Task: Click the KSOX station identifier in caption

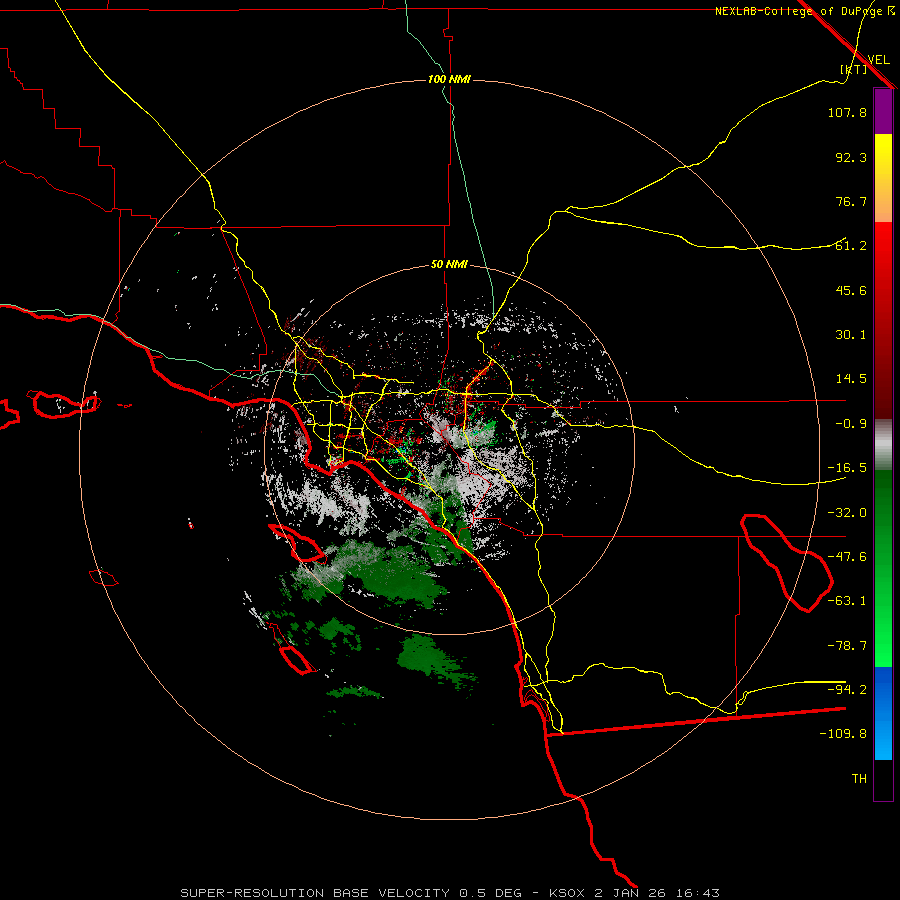Action: click(x=568, y=893)
